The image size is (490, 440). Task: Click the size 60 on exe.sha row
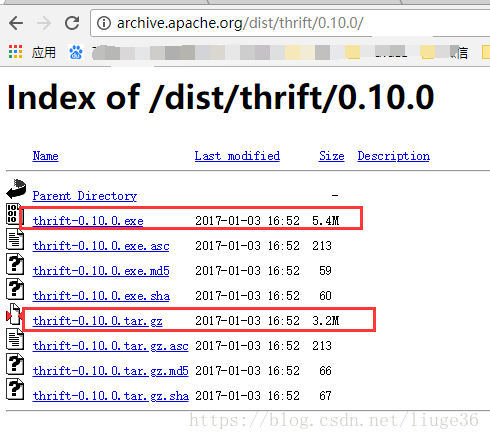pos(325,296)
